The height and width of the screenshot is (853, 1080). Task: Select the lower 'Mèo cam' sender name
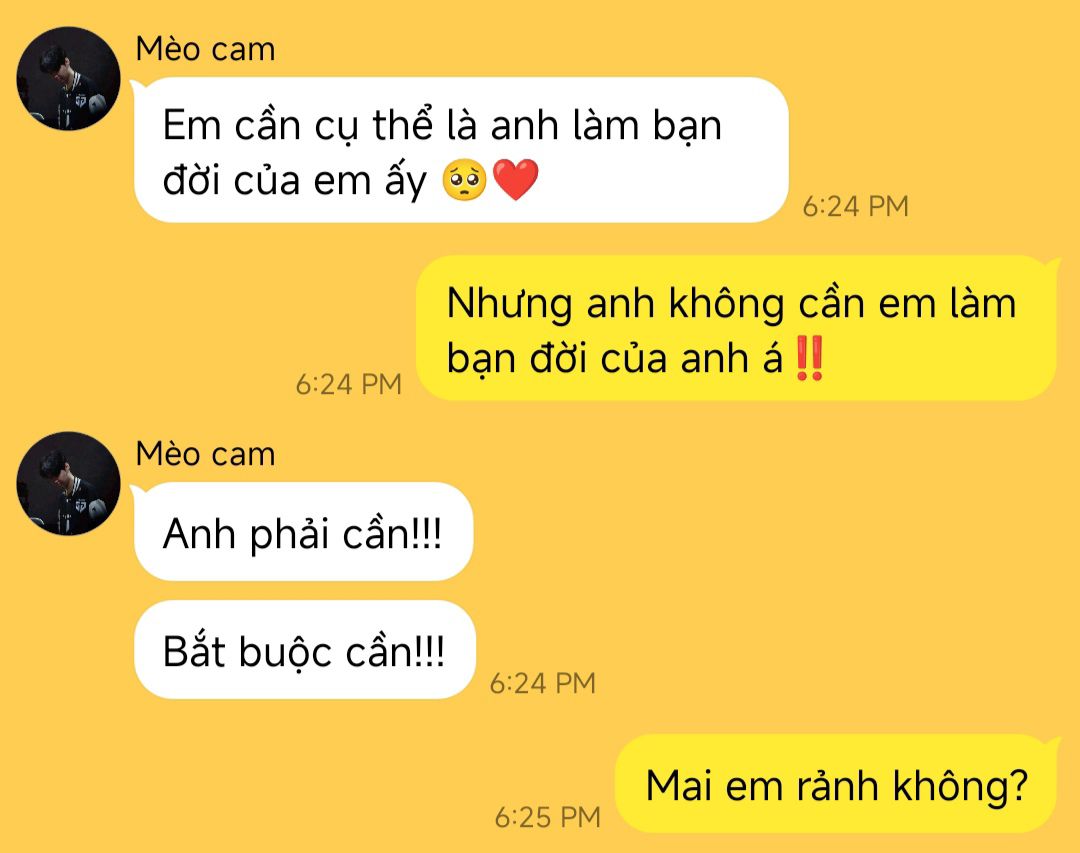(205, 455)
